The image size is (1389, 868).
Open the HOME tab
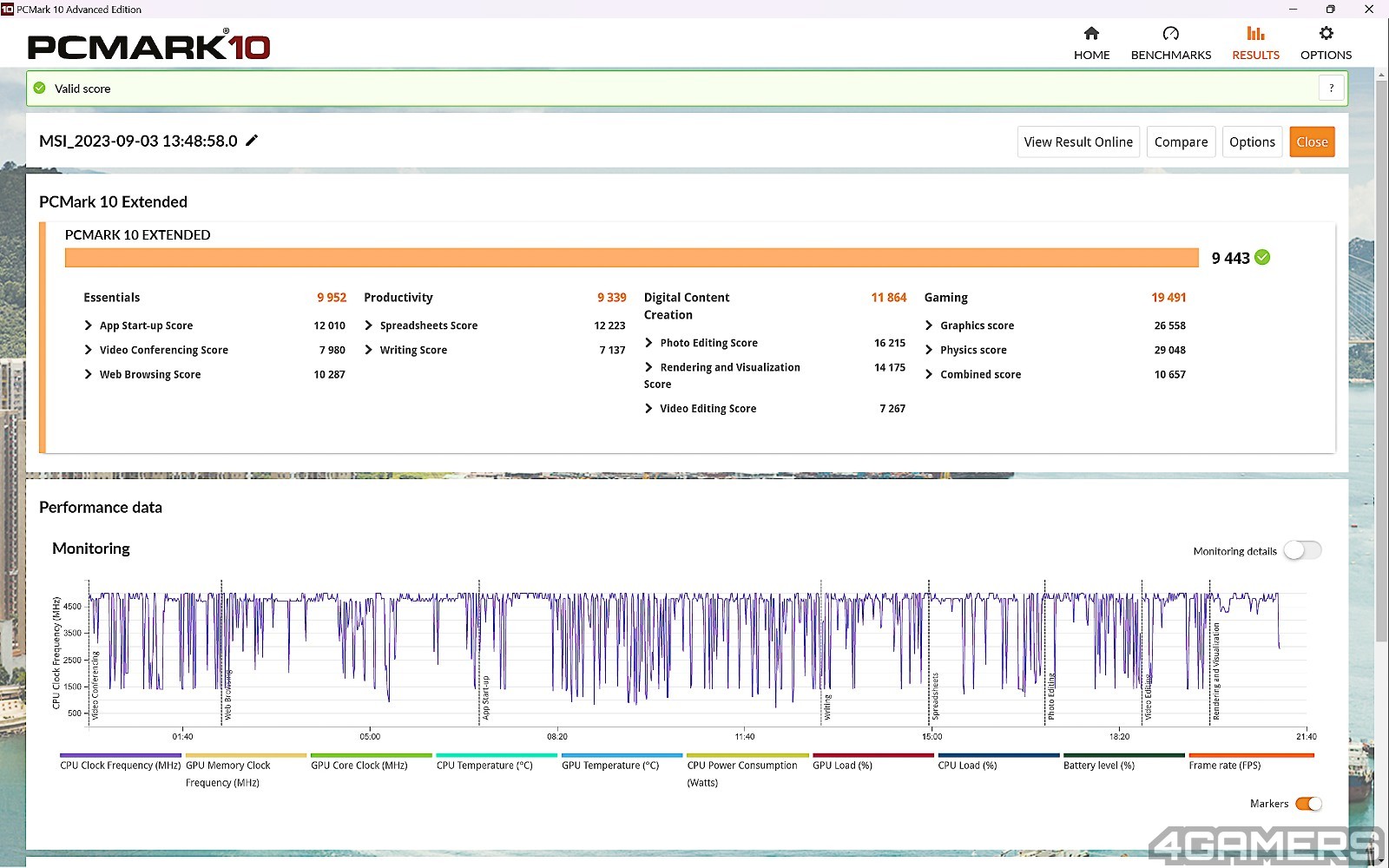click(x=1091, y=43)
